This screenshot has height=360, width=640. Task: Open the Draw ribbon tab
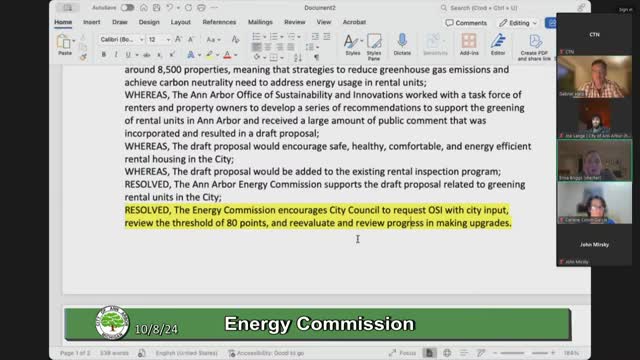[120, 22]
